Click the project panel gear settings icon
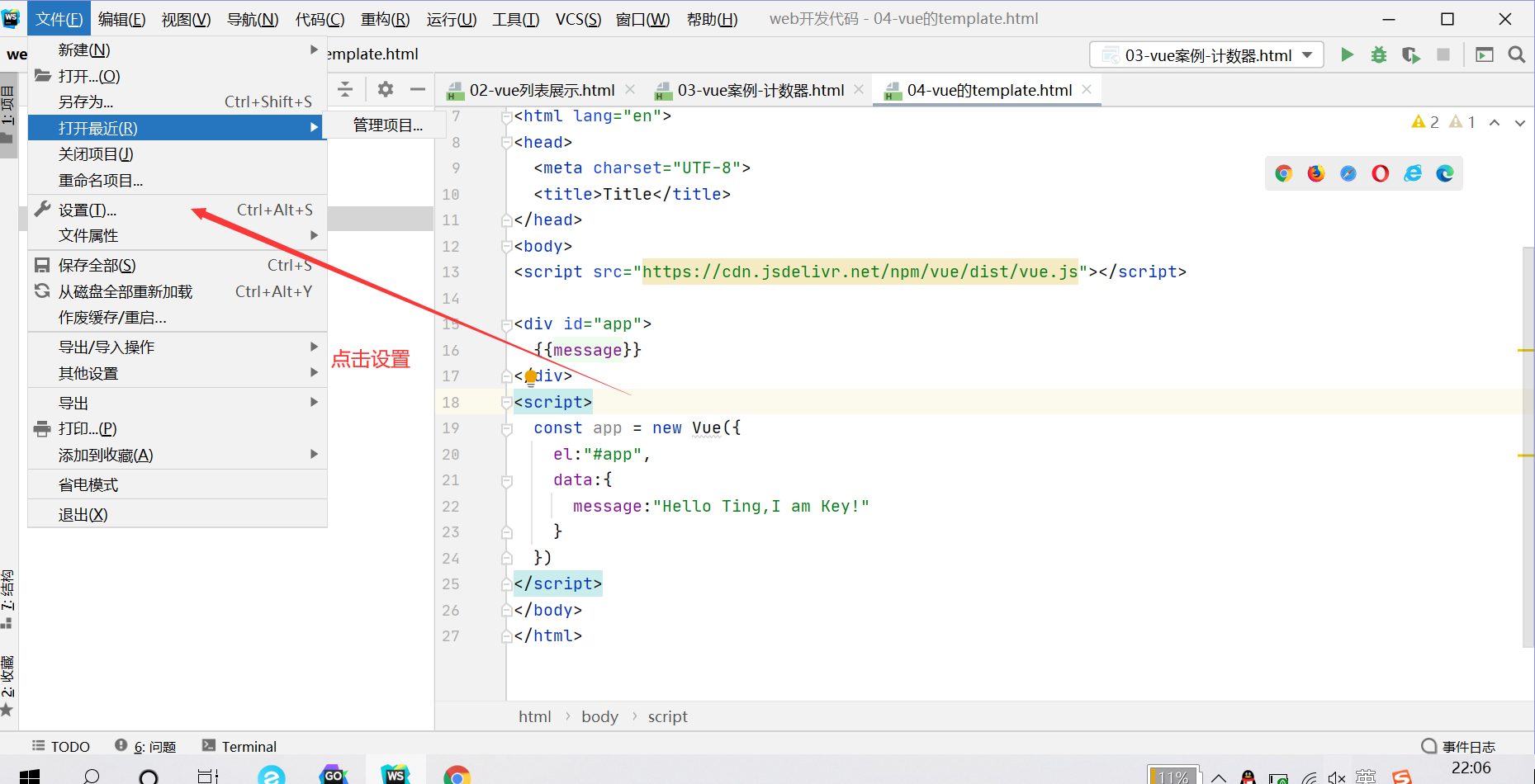Viewport: 1535px width, 784px height. click(x=386, y=89)
